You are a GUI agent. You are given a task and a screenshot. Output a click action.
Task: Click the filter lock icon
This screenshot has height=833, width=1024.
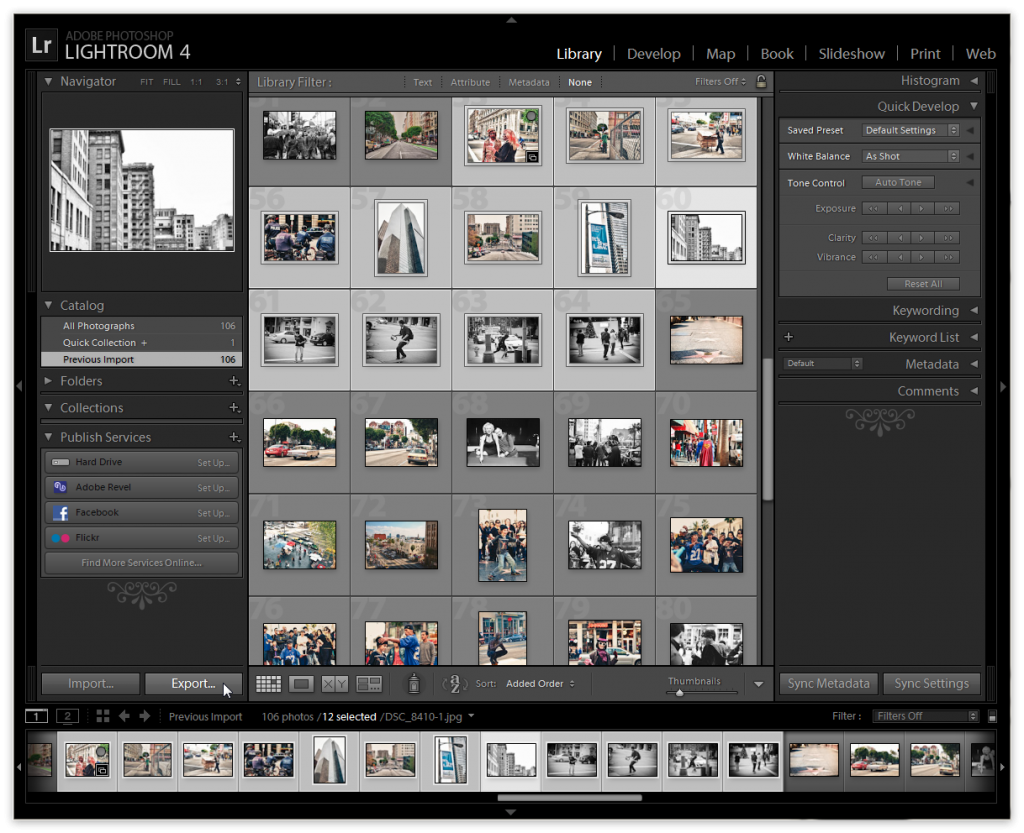[761, 82]
